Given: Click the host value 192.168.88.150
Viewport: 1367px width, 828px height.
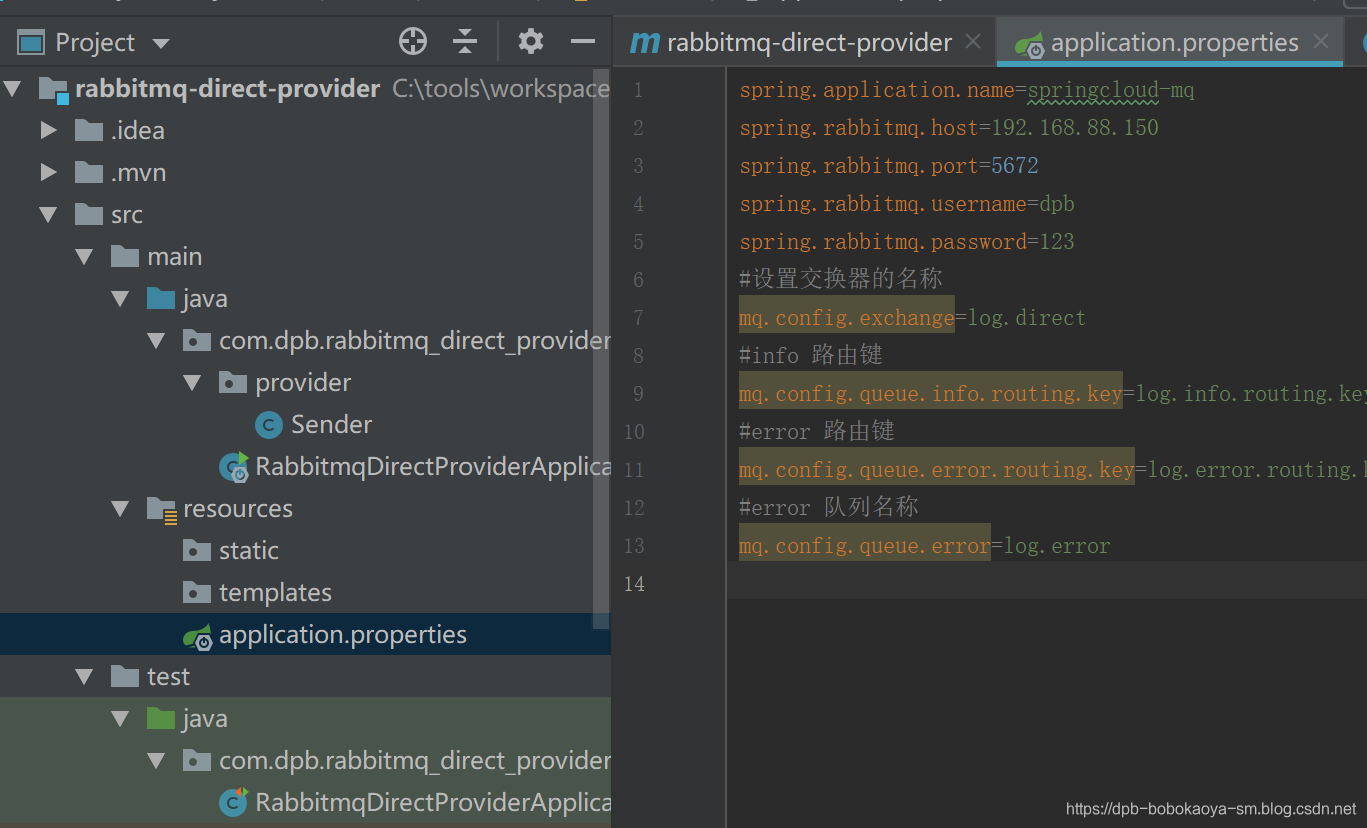Looking at the screenshot, I should [1075, 128].
